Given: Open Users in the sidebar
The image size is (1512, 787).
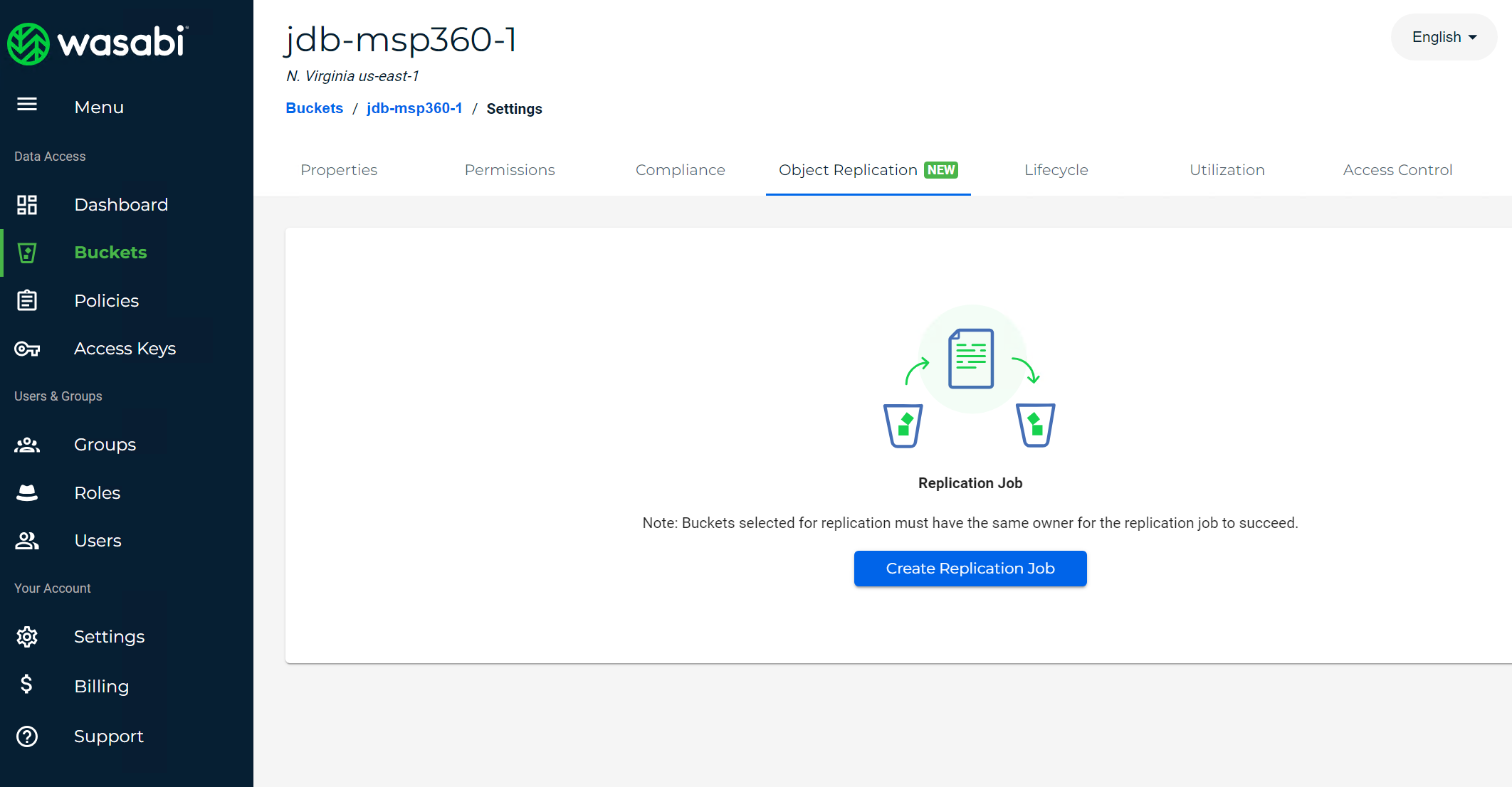Looking at the screenshot, I should pyautogui.click(x=98, y=541).
